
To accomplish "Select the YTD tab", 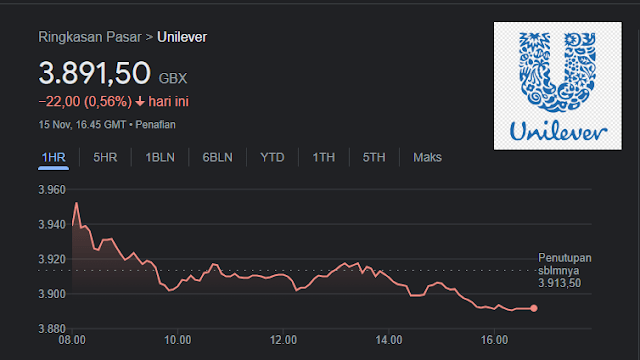I will coord(272,158).
